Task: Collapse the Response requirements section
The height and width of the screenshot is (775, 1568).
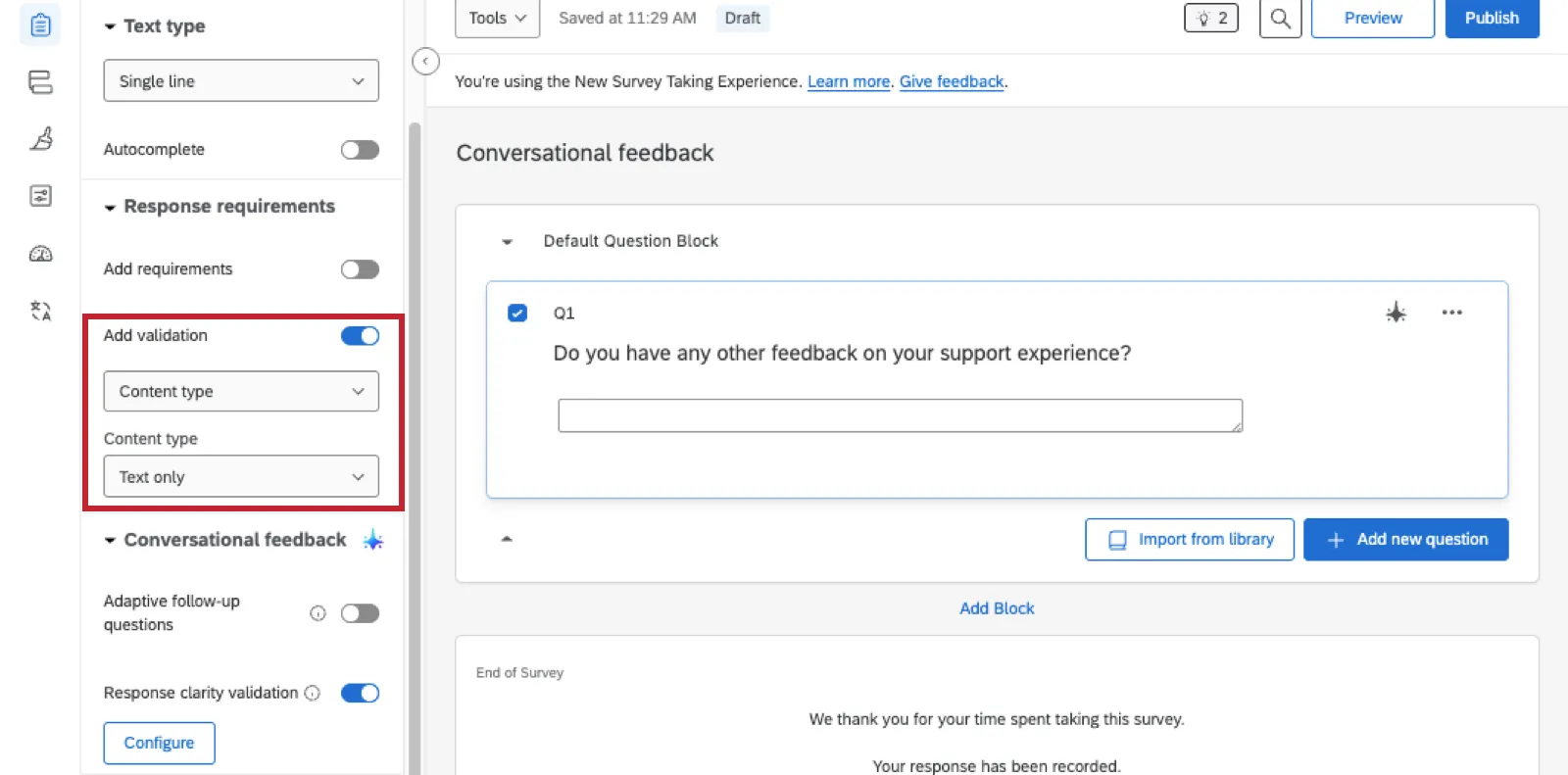Action: (x=110, y=207)
